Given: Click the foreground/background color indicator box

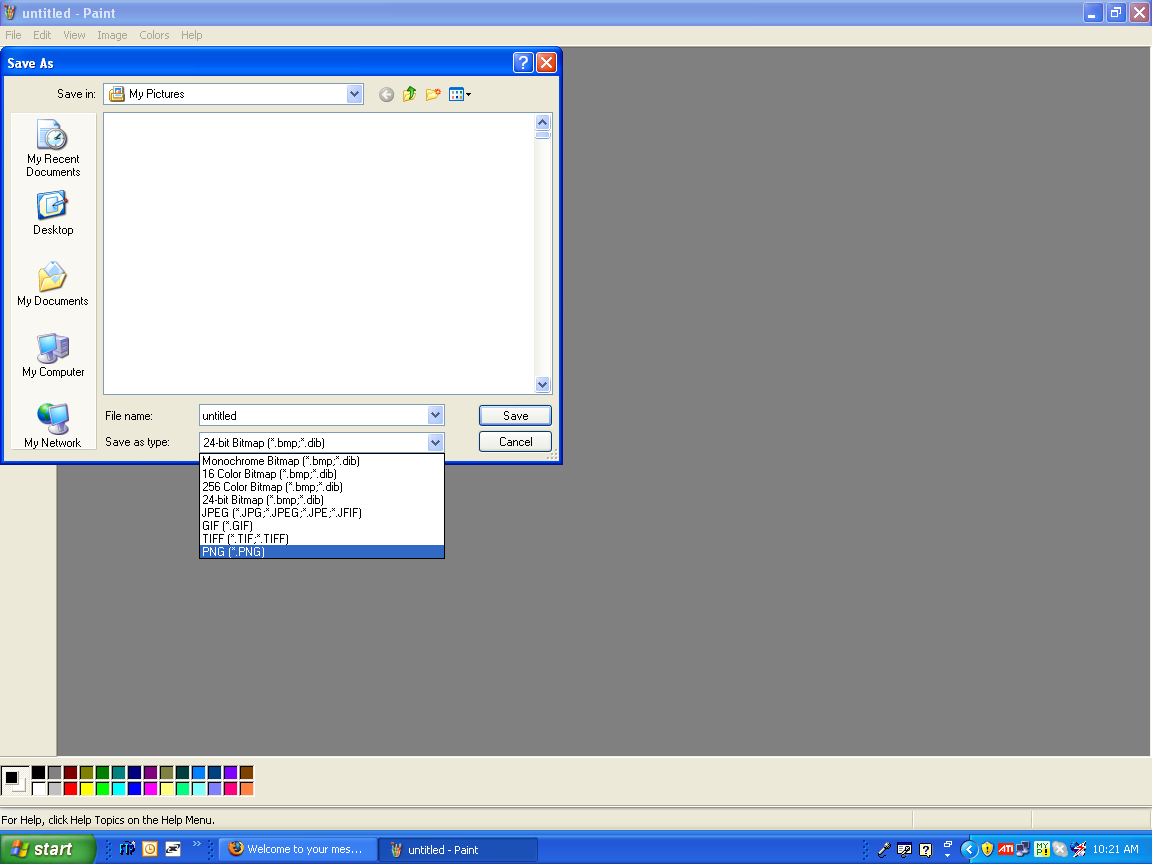Looking at the screenshot, I should click(x=14, y=780).
